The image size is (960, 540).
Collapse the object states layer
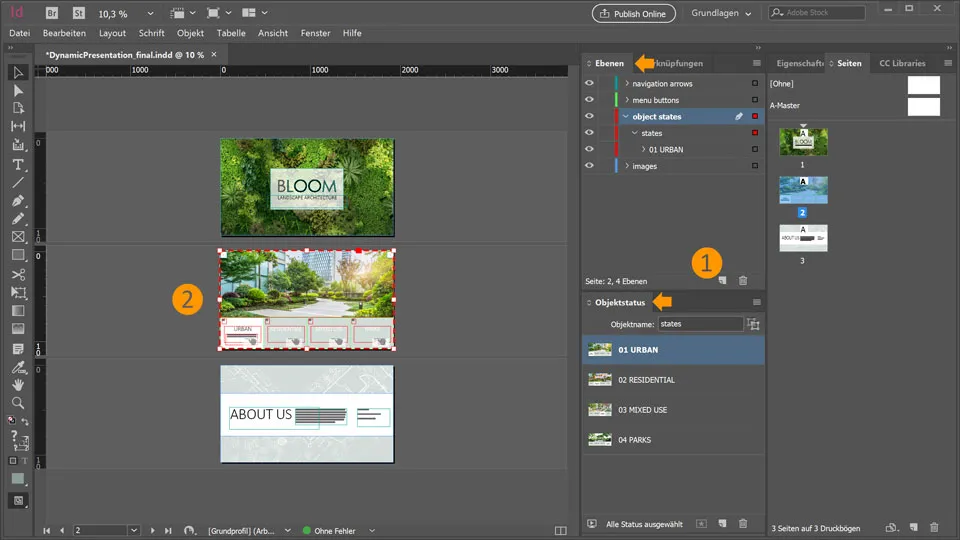[626, 117]
